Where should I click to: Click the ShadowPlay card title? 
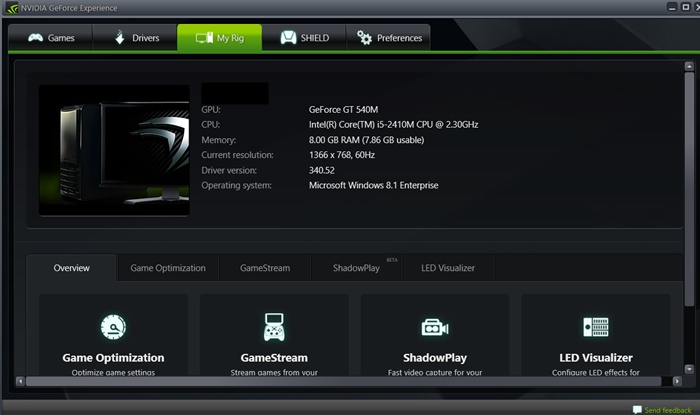tap(435, 358)
